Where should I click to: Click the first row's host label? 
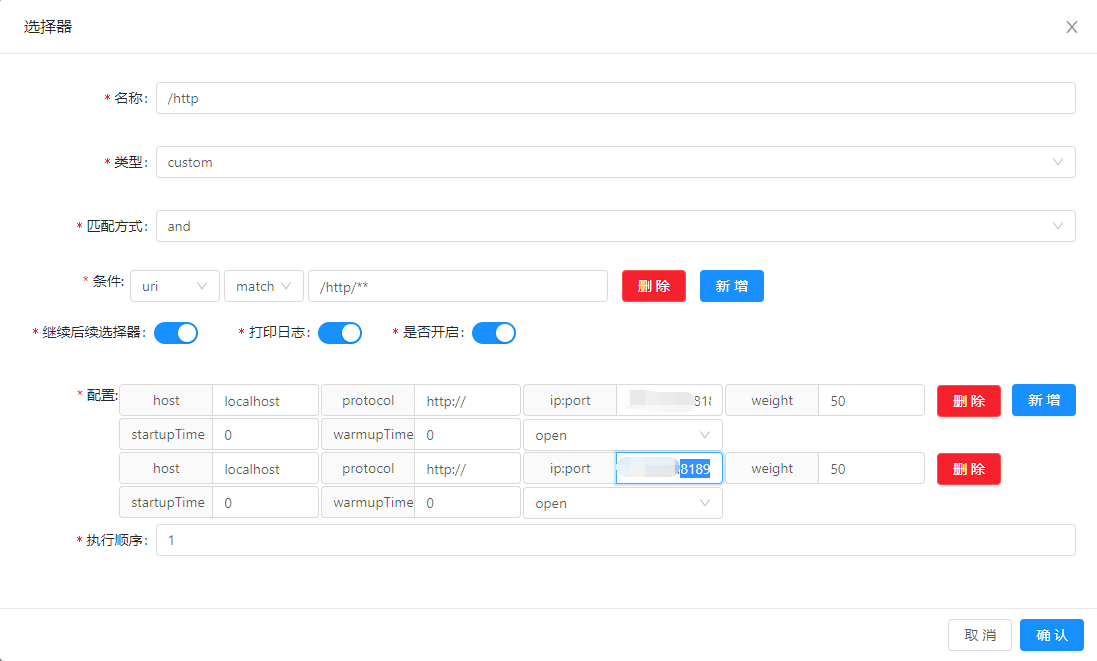(x=166, y=401)
